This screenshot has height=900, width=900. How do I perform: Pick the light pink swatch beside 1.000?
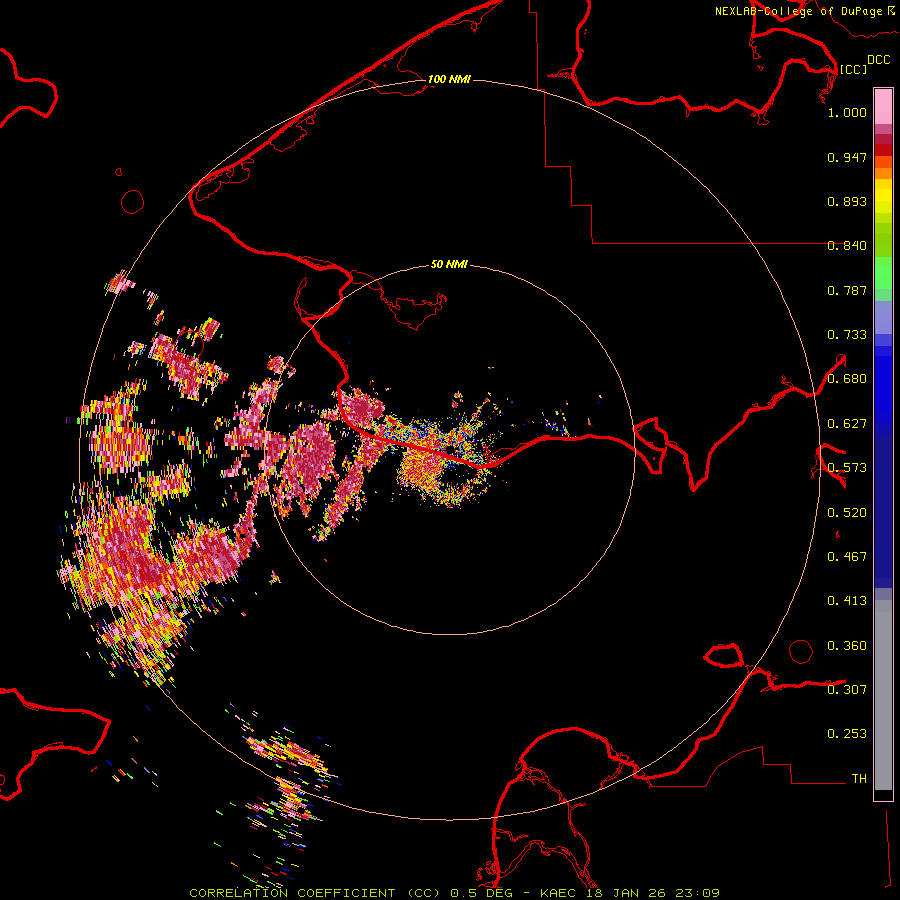[x=883, y=107]
